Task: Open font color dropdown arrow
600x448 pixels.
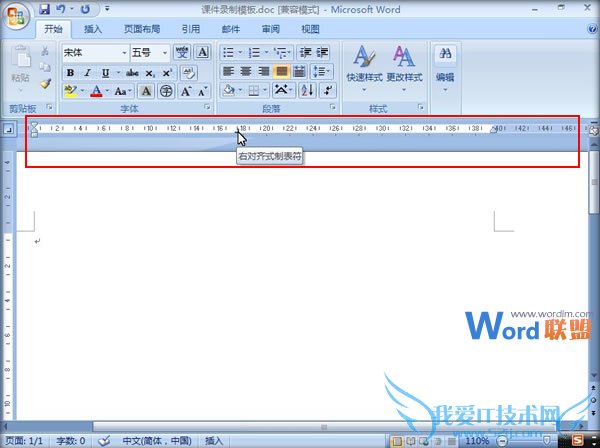Action: [108, 91]
